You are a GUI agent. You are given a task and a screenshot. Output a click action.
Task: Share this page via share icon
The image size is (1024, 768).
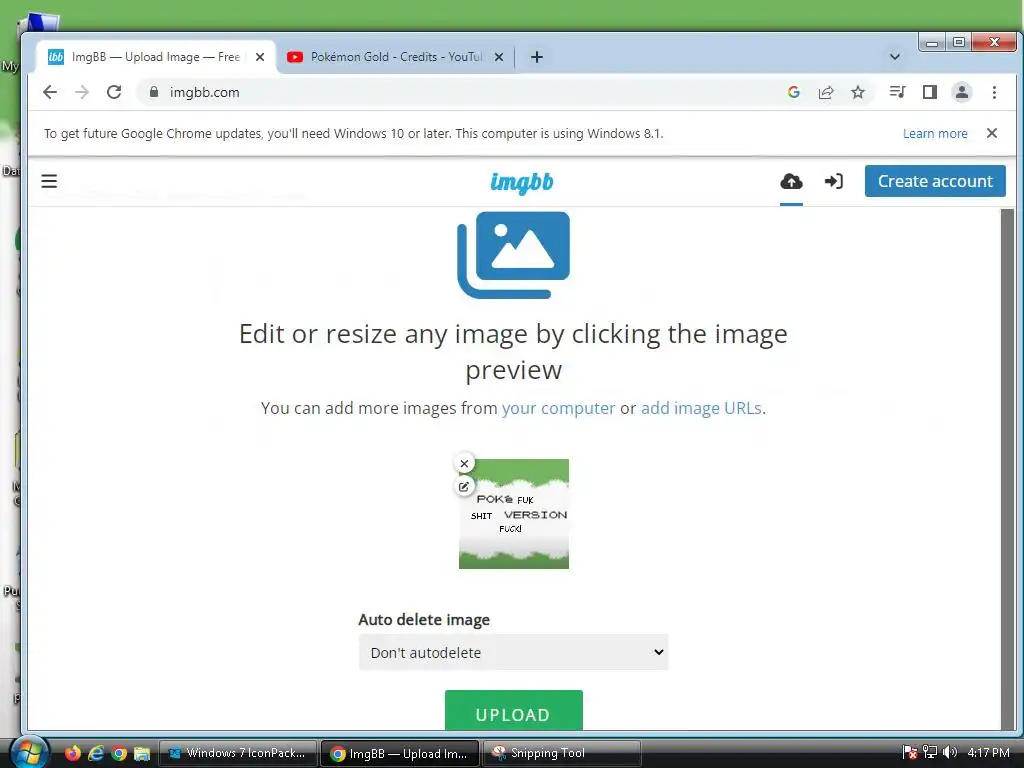tap(826, 92)
